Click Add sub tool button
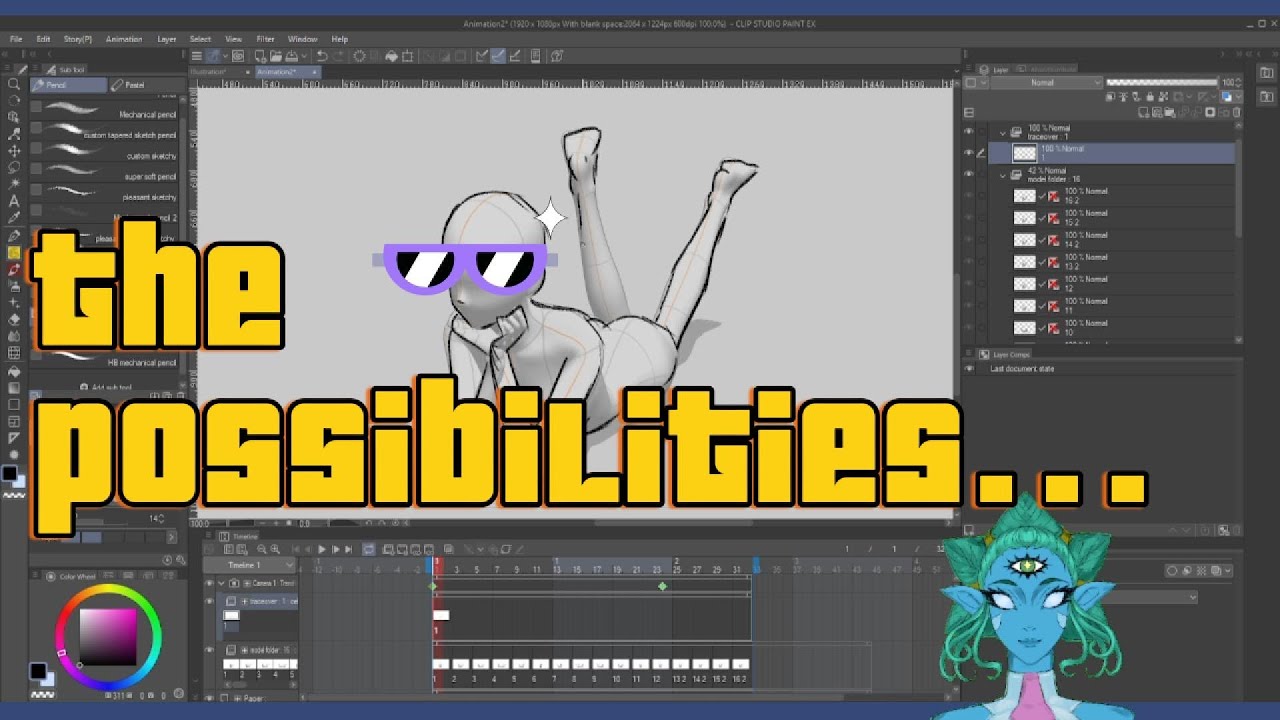1280x720 pixels. 105,387
